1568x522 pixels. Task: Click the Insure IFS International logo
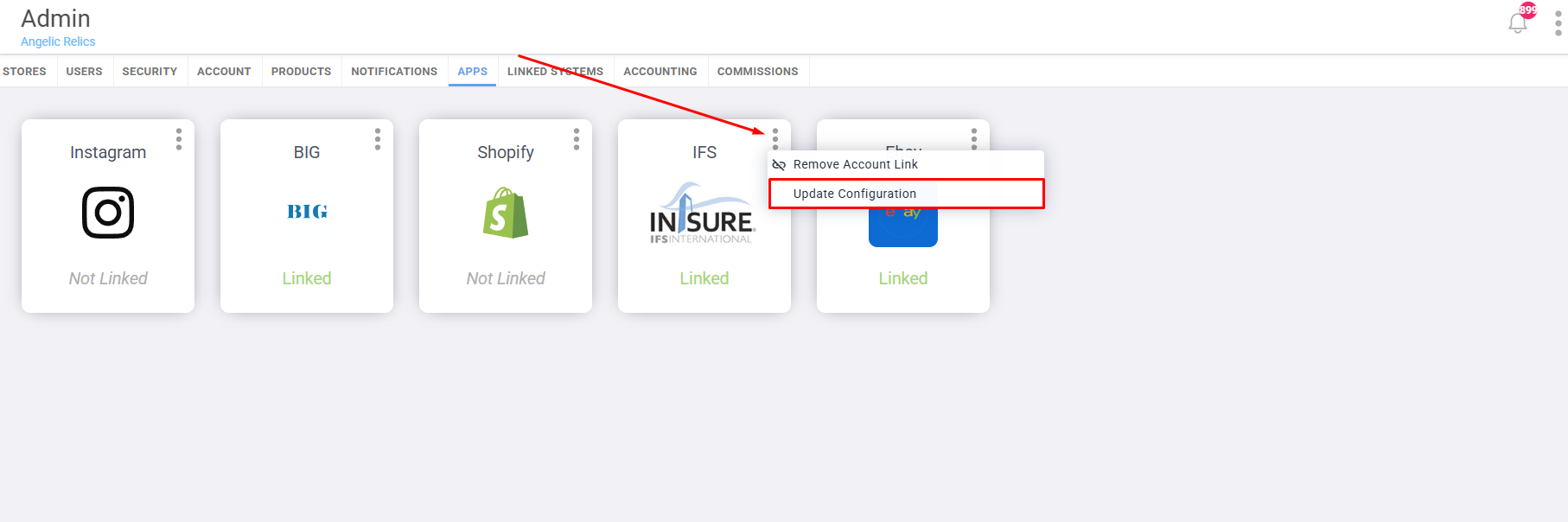[x=703, y=213]
